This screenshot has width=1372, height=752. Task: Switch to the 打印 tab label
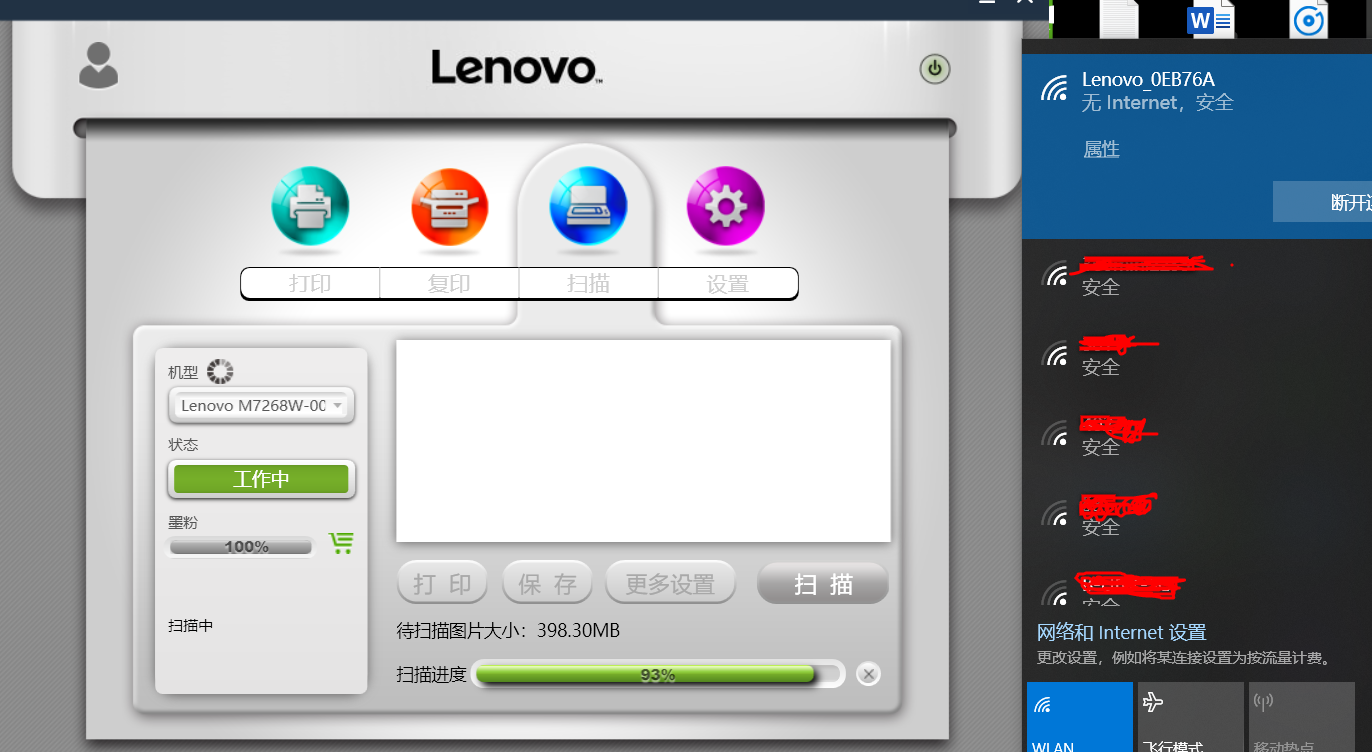[x=310, y=284]
